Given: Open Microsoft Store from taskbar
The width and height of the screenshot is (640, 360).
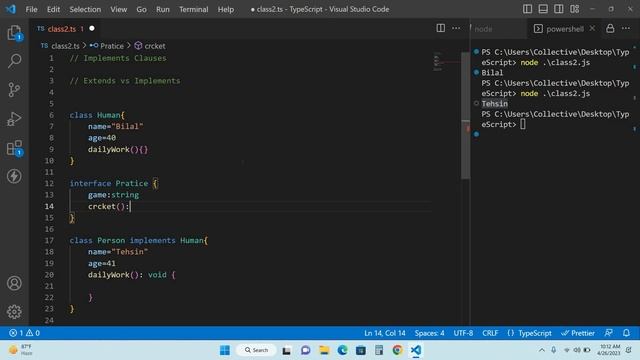Looking at the screenshot, I should click(x=361, y=350).
